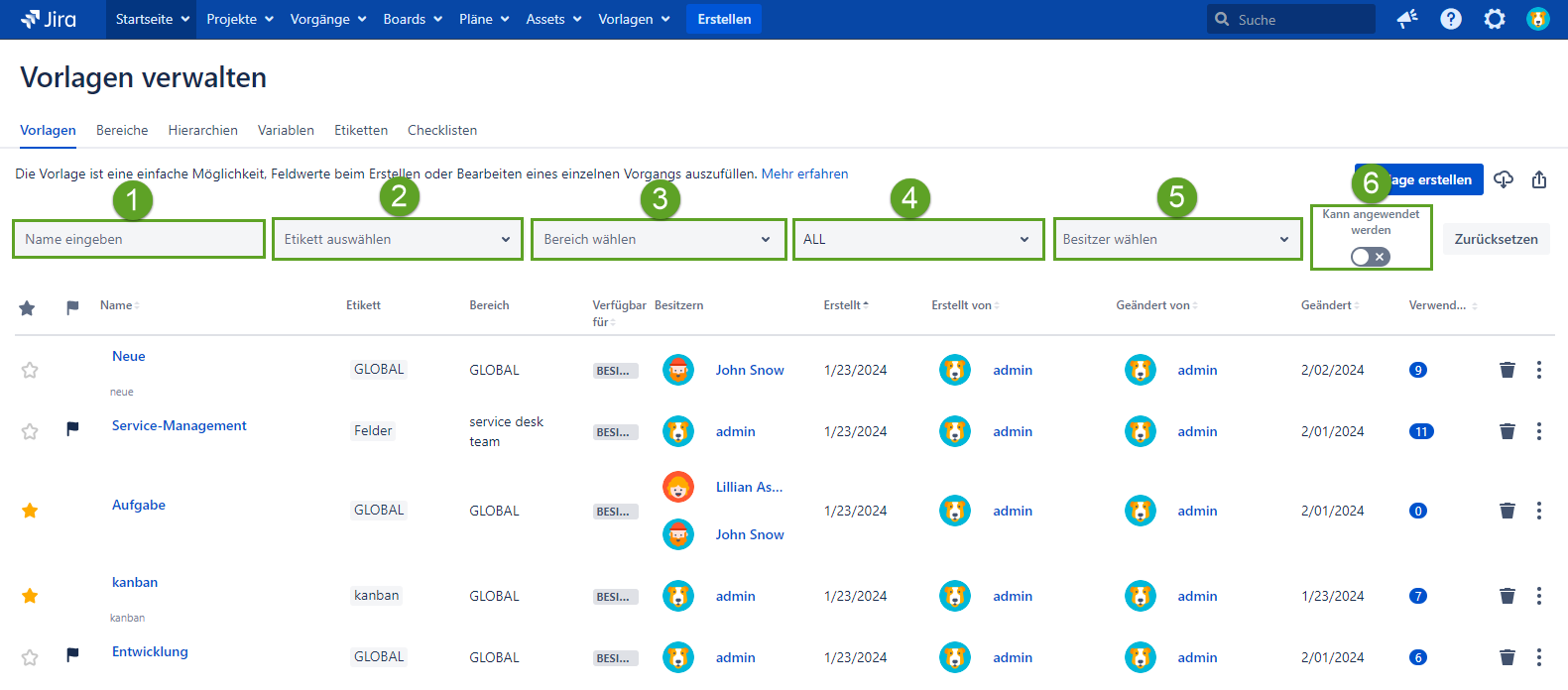This screenshot has height=690, width=1568.
Task: Open more actions menu for kanban row
Action: [x=1538, y=596]
